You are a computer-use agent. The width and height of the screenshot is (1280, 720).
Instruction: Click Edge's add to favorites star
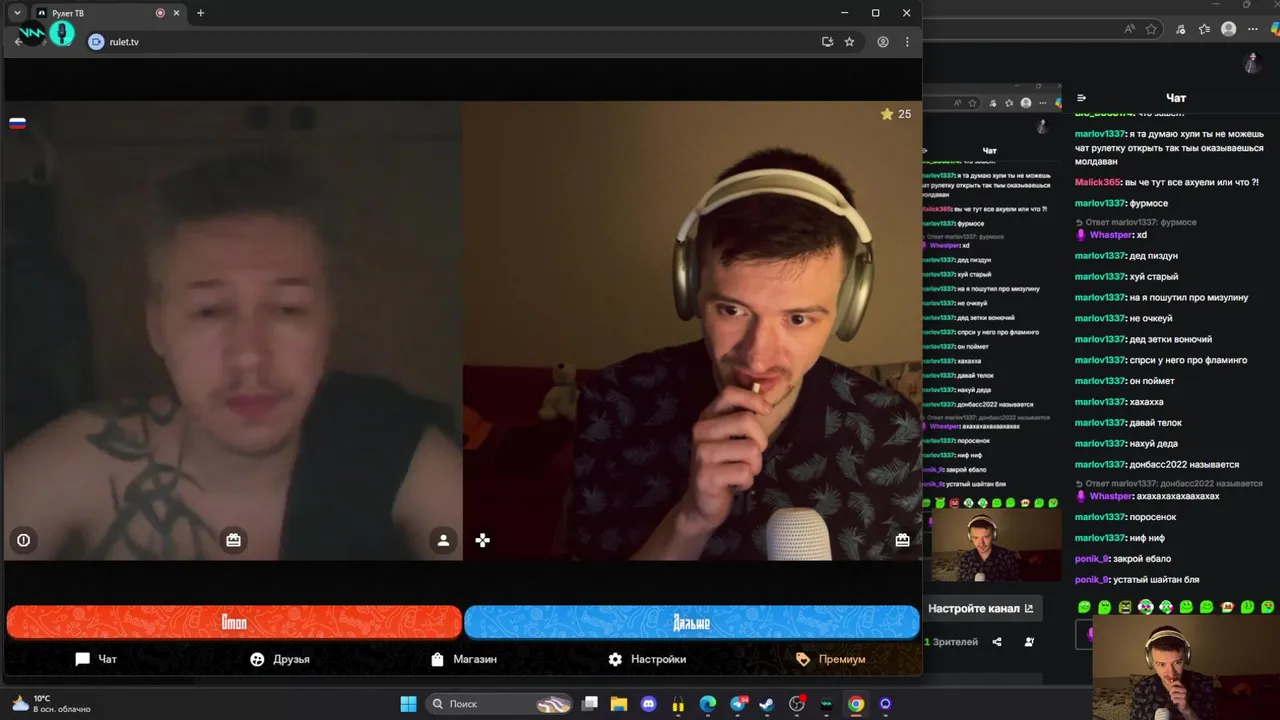pos(1151,29)
